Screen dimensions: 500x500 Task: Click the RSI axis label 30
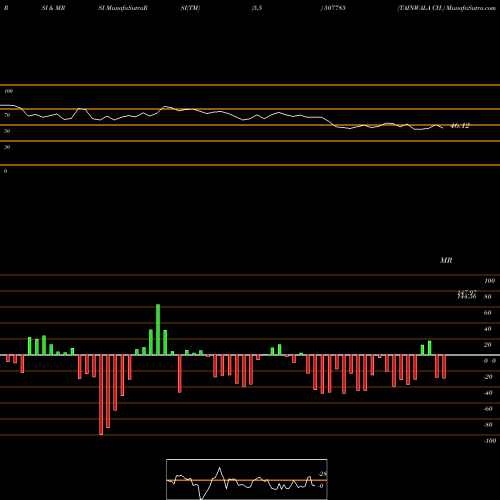coord(7,147)
